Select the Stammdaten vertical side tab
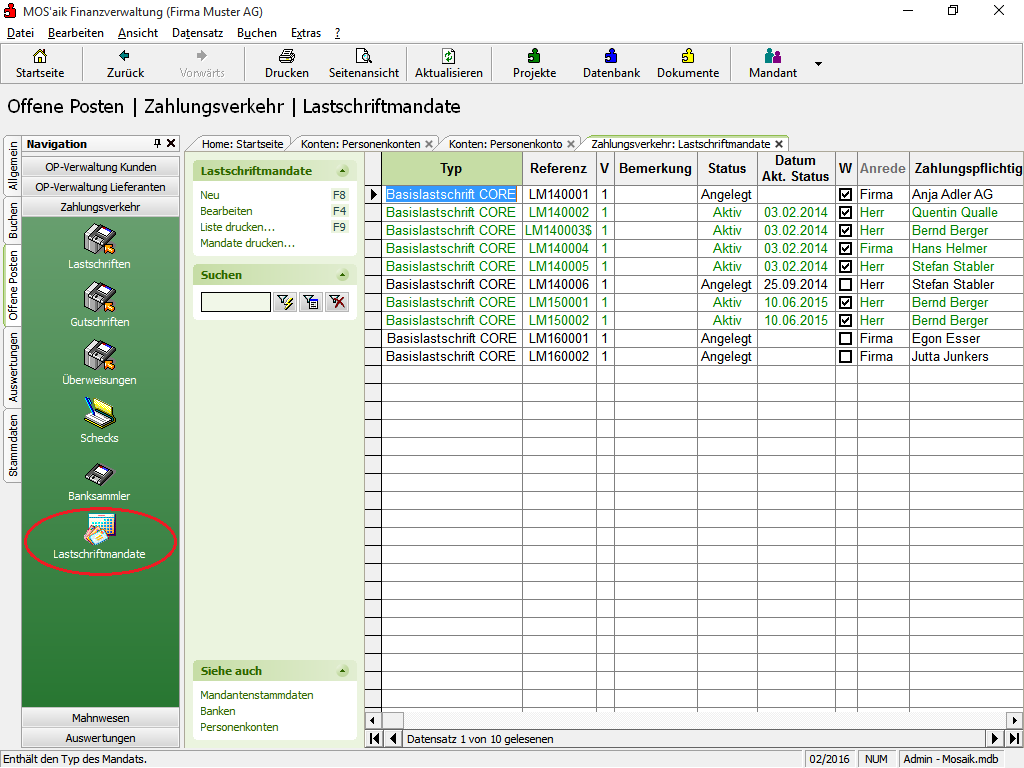The width and height of the screenshot is (1024, 768). (x=13, y=446)
